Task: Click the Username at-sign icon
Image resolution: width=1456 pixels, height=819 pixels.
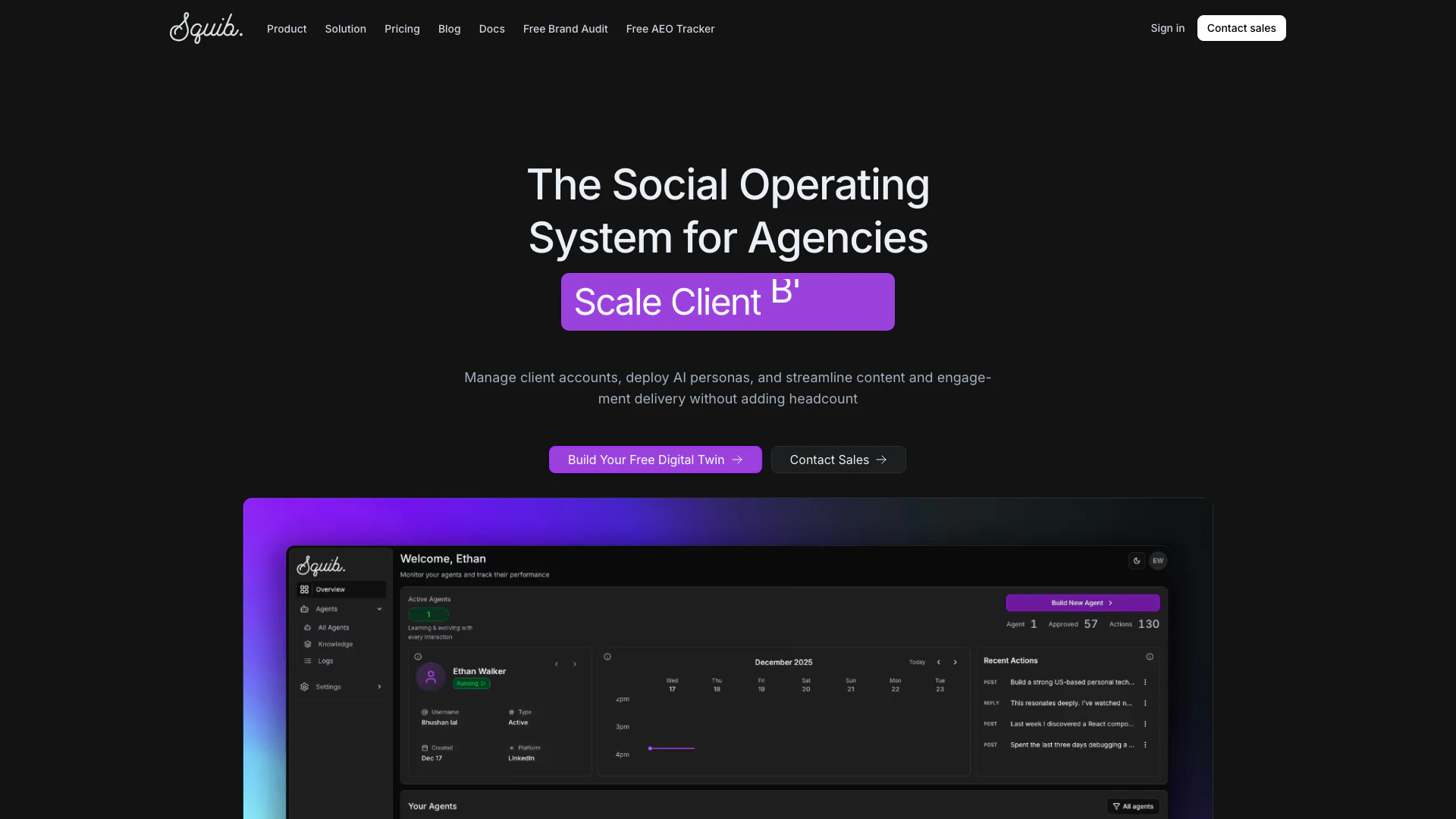Action: point(425,712)
